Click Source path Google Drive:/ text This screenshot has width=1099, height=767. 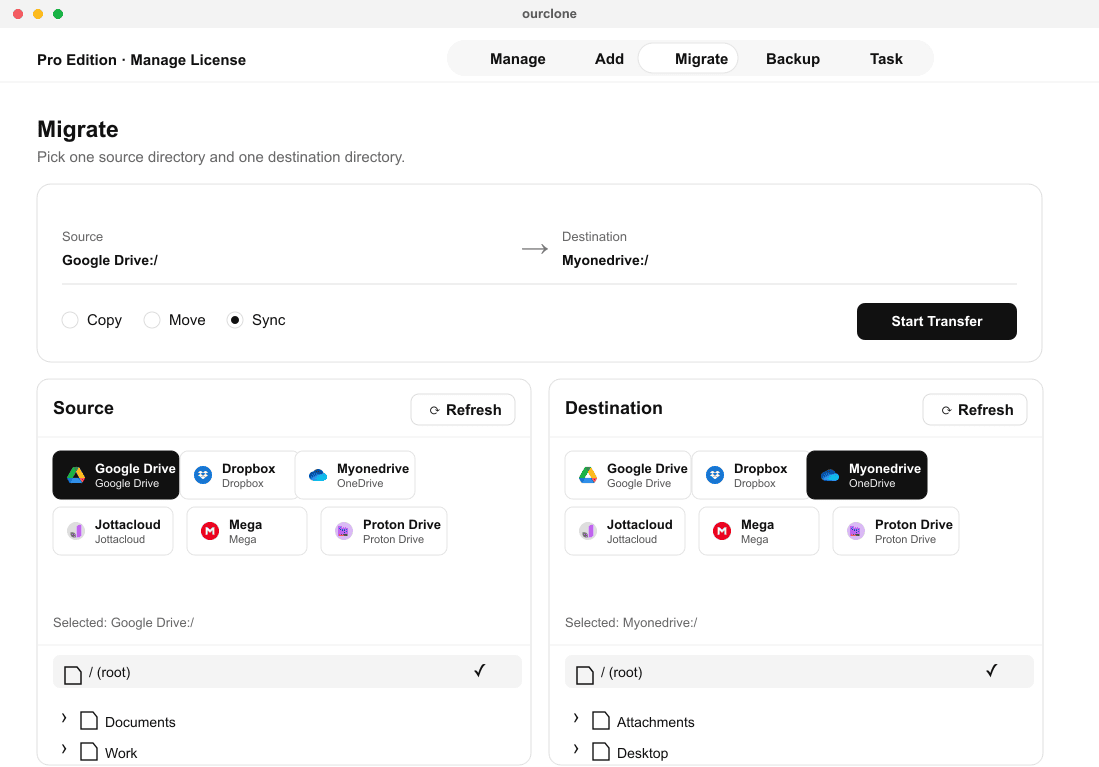[110, 260]
